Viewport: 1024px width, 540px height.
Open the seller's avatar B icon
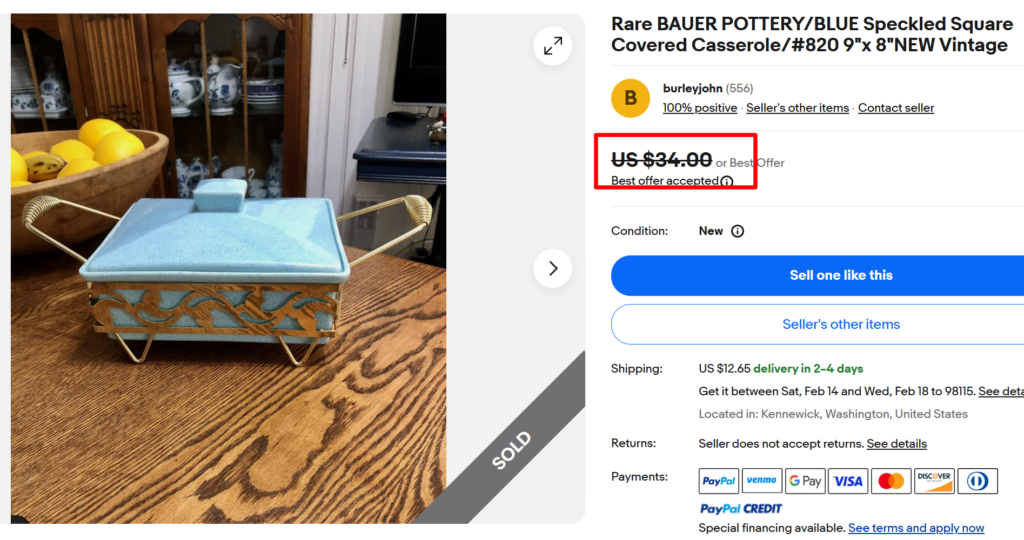(x=630, y=98)
